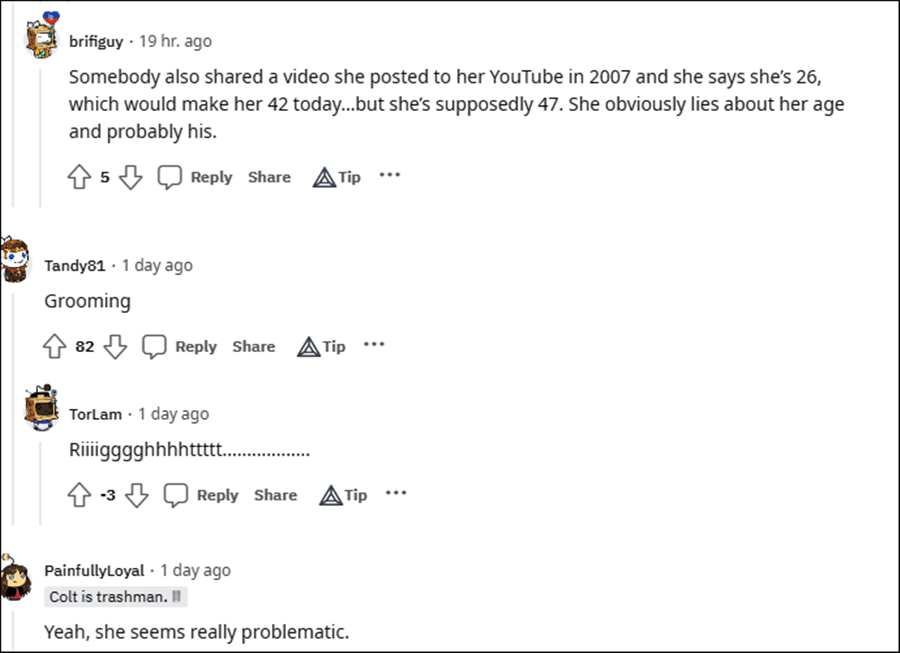Viewport: 900px width, 653px height.
Task: Click the Tip icon under Tandy81's comment
Action: click(310, 346)
